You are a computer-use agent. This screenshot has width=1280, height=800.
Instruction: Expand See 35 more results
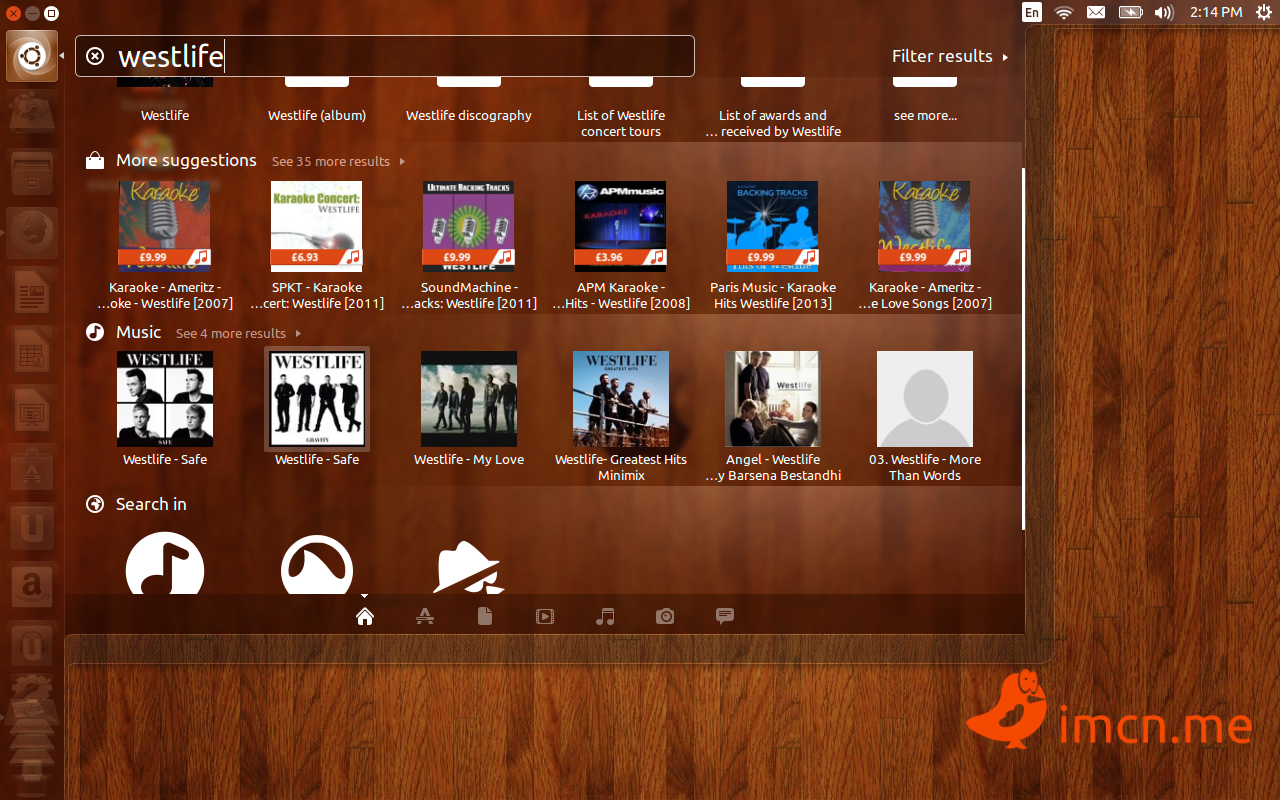pos(338,161)
